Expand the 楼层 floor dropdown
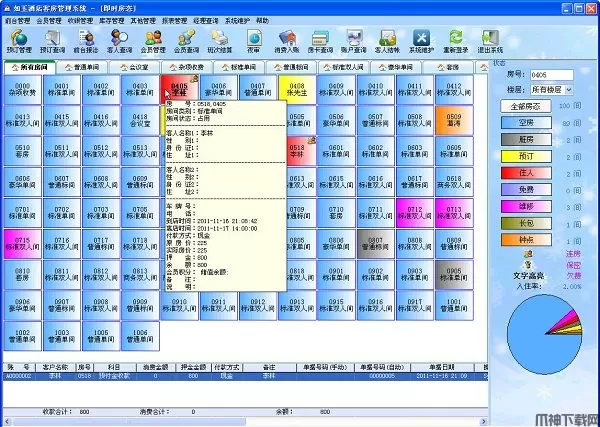The height and width of the screenshot is (427, 600). pos(569,90)
